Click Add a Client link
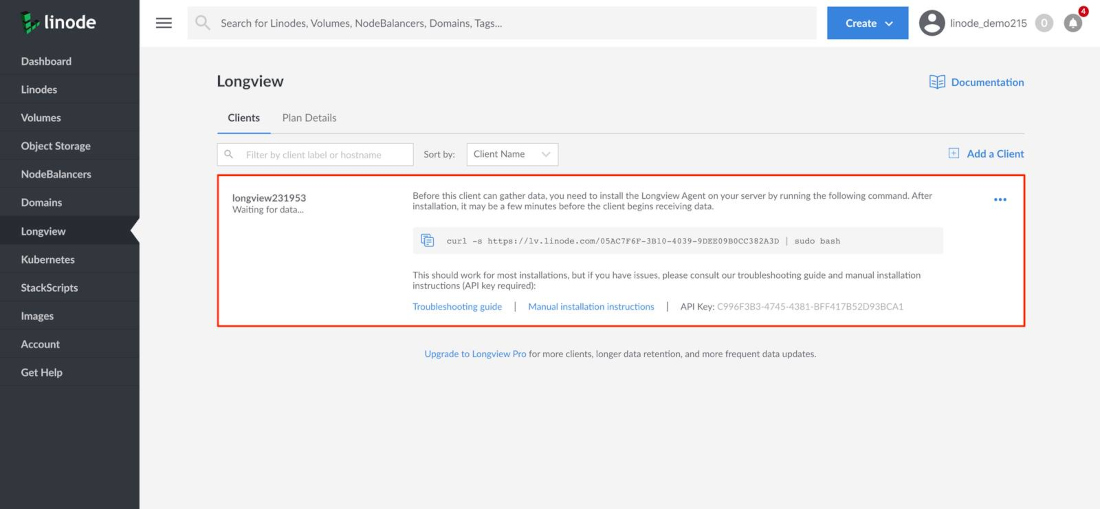Image resolution: width=1100 pixels, height=509 pixels. 995,154
